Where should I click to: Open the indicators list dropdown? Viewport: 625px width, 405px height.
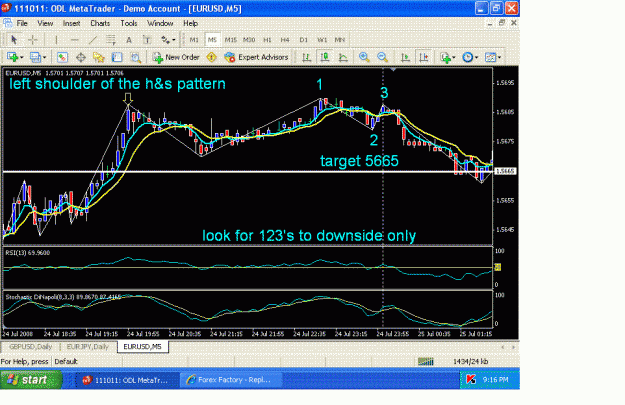click(x=448, y=57)
